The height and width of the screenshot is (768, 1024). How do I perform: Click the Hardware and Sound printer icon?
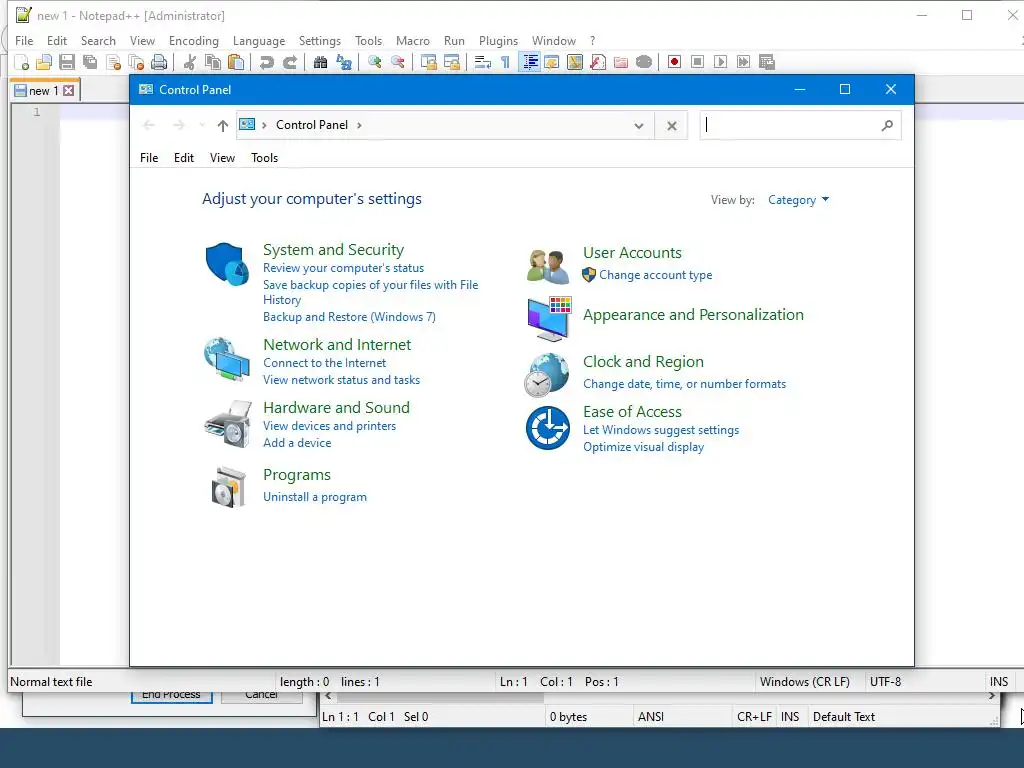tap(227, 424)
